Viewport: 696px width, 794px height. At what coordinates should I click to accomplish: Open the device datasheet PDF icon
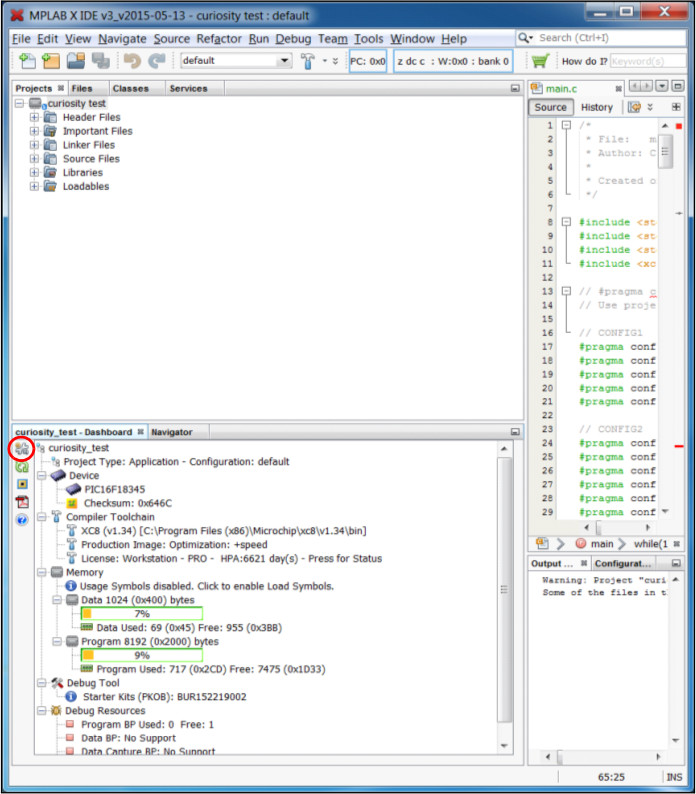tap(22, 502)
